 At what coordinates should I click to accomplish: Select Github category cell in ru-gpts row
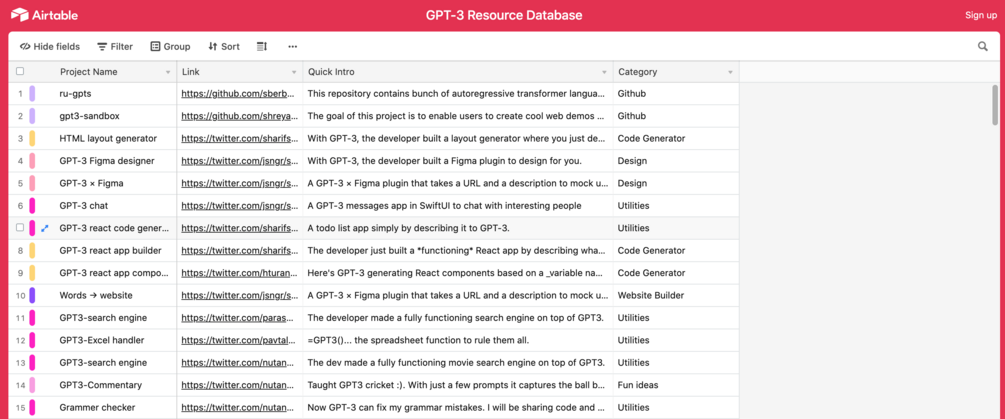pos(676,94)
